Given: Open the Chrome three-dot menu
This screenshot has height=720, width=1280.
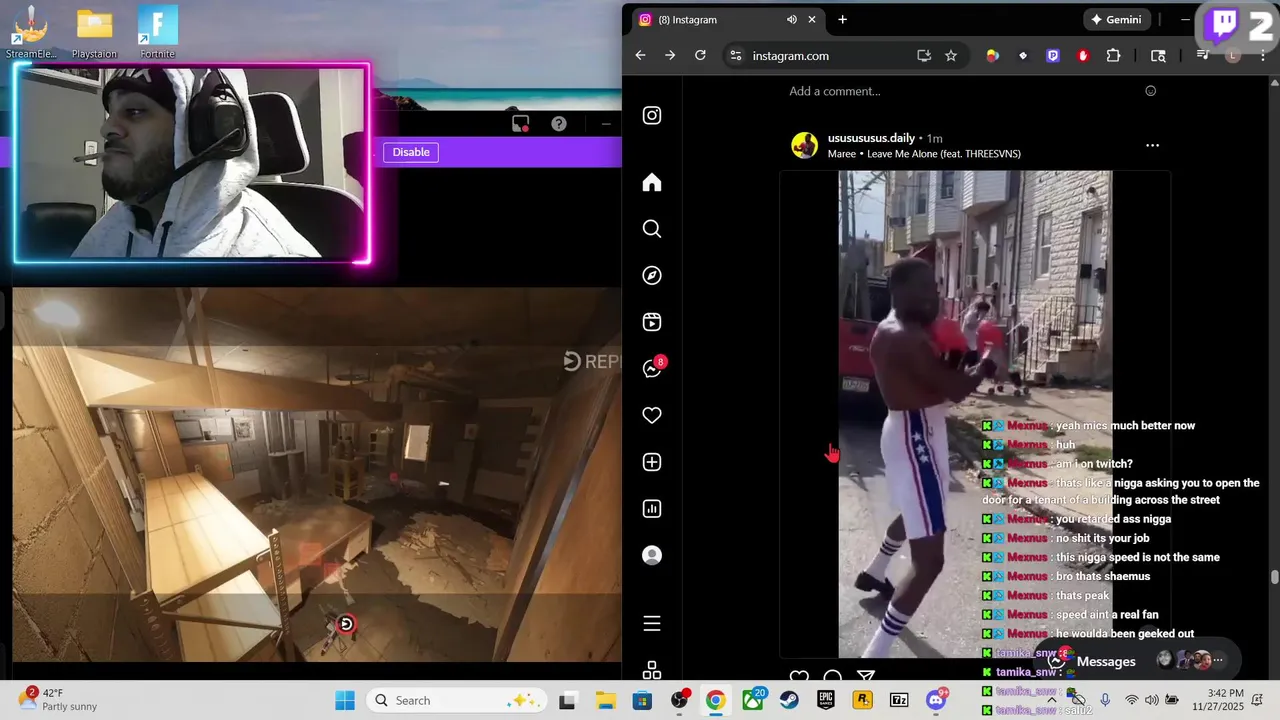Looking at the screenshot, I should click(1262, 56).
